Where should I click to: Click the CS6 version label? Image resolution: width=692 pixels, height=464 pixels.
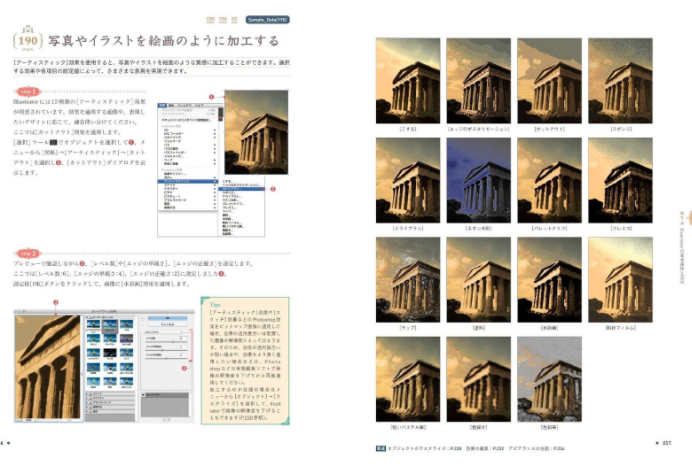pos(223,20)
